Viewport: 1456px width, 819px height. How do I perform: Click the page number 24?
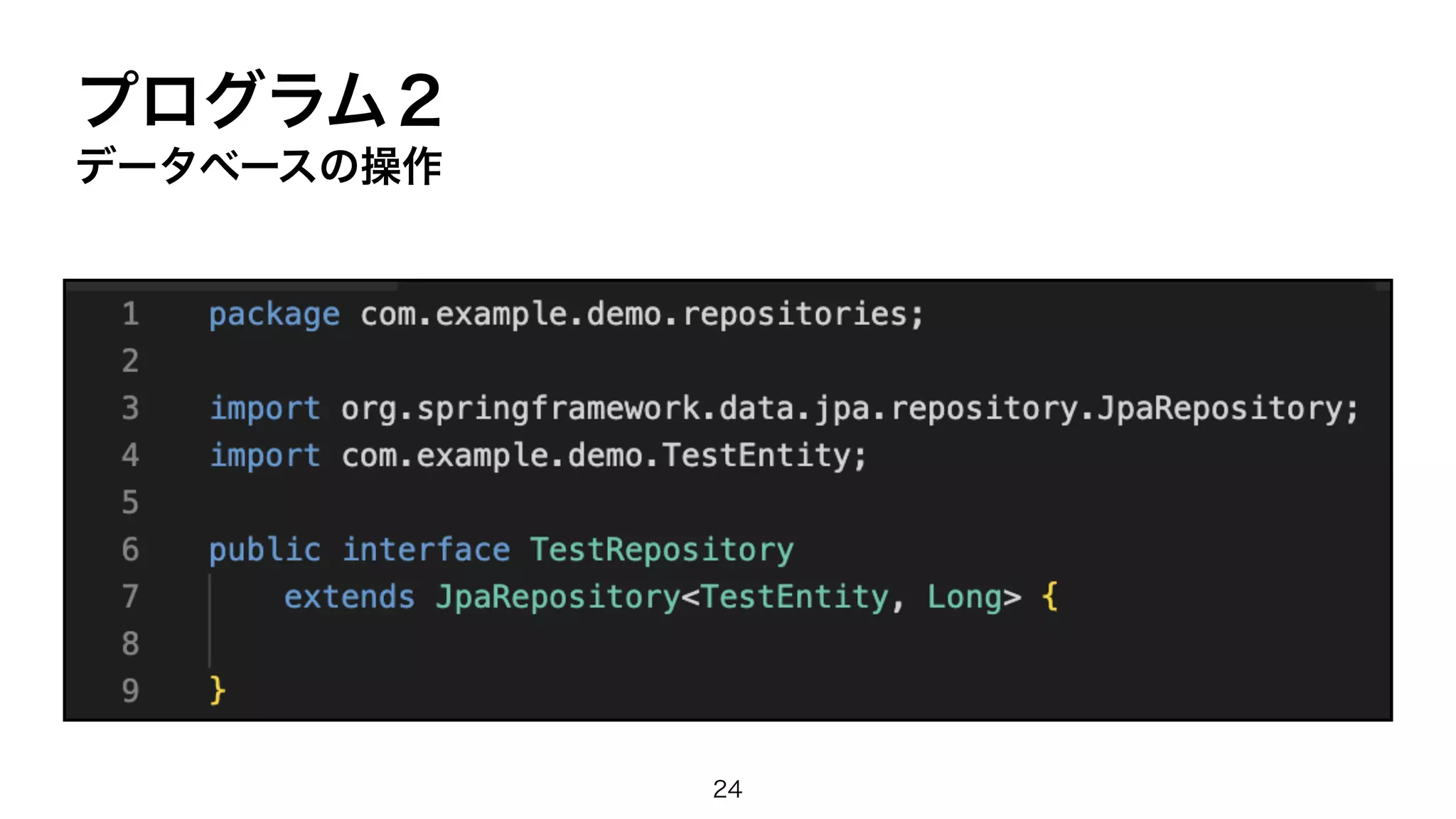pyautogui.click(x=727, y=789)
